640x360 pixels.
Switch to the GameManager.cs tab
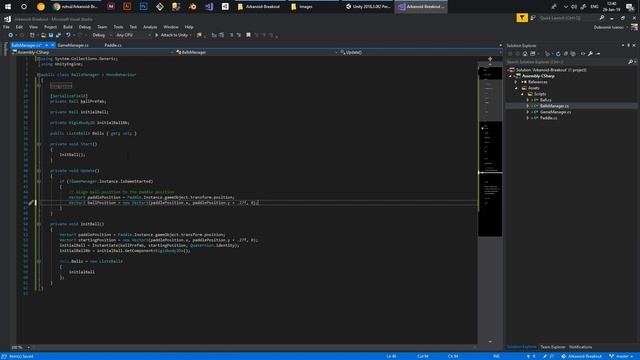(73, 45)
